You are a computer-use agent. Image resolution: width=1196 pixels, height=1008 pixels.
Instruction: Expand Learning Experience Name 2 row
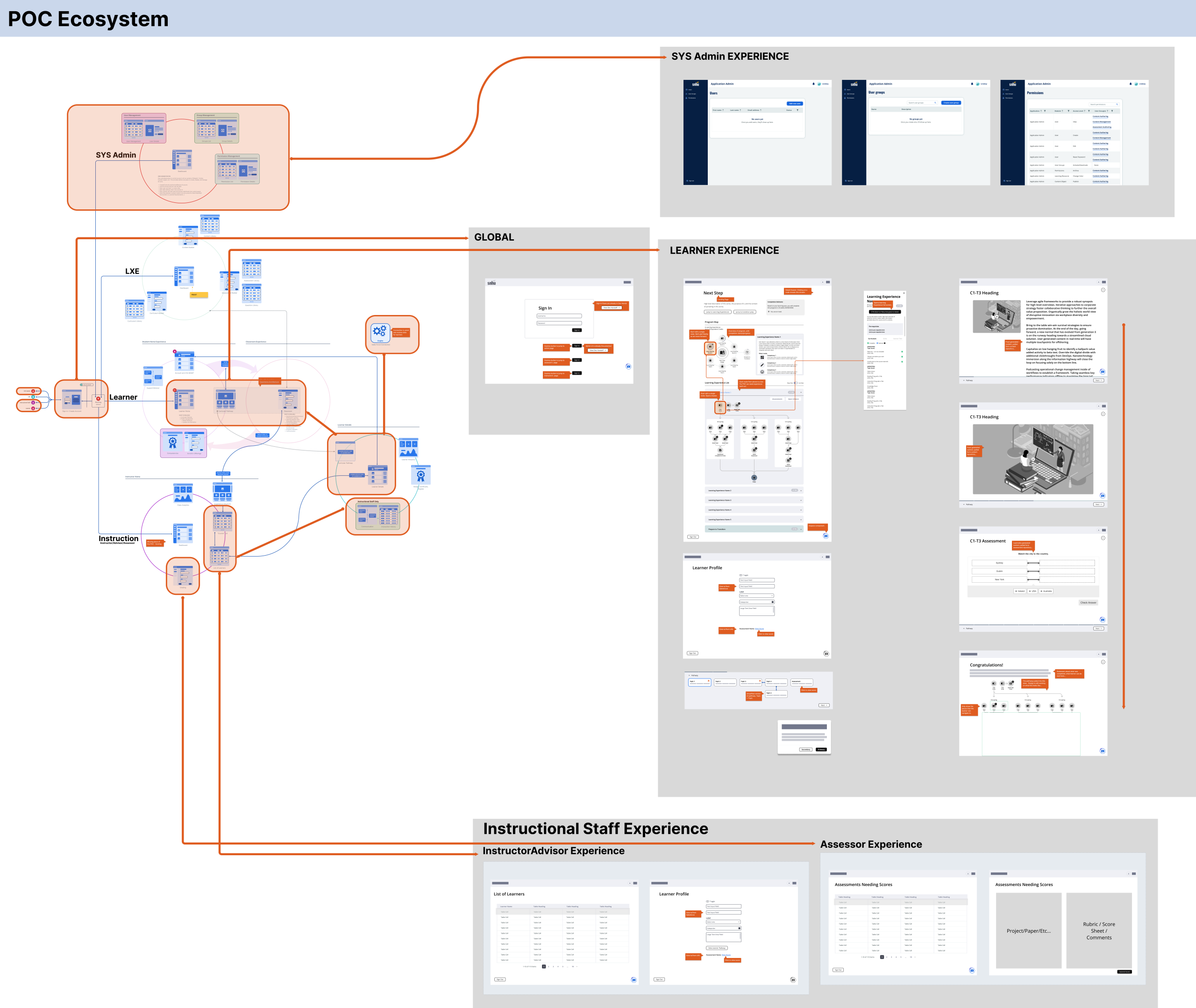[801, 490]
